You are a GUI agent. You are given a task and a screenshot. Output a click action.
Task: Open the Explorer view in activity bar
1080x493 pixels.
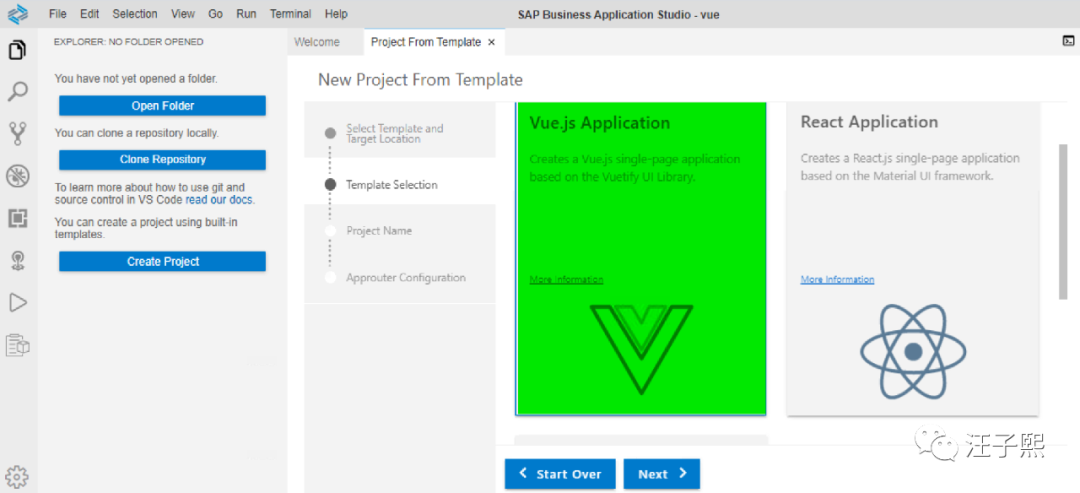17,50
